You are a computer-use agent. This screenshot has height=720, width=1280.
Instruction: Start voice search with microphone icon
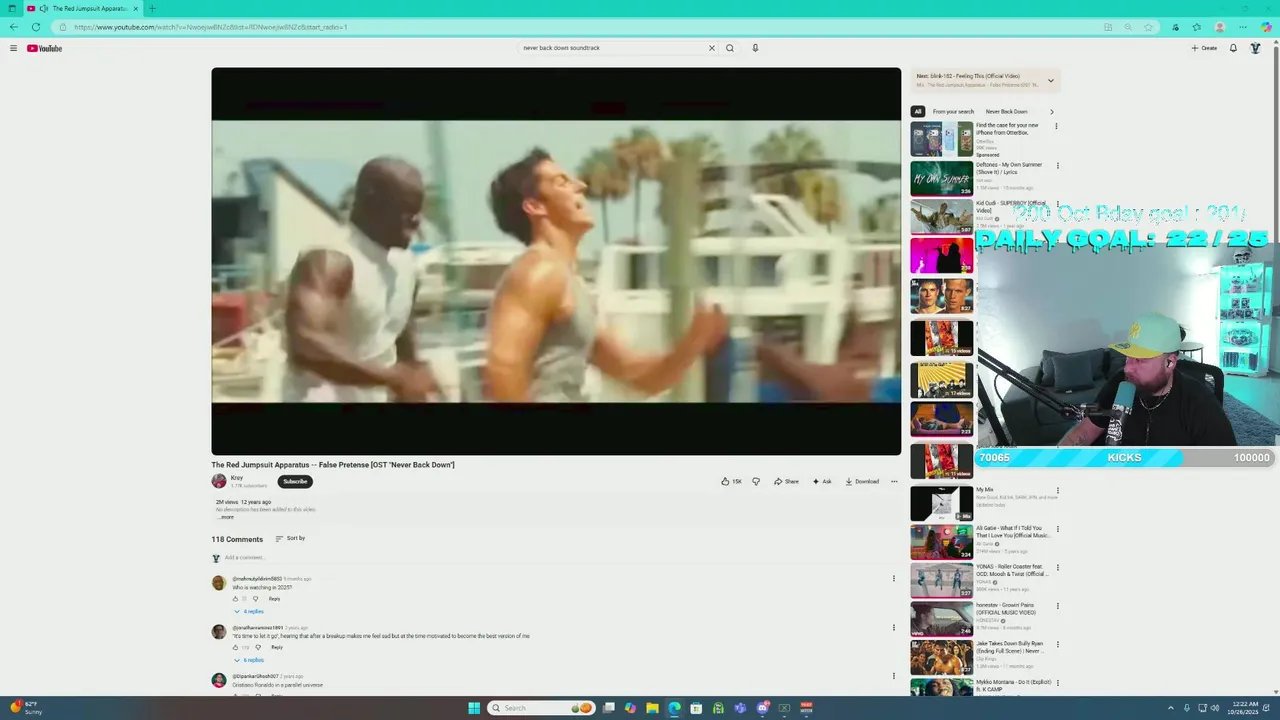755,48
